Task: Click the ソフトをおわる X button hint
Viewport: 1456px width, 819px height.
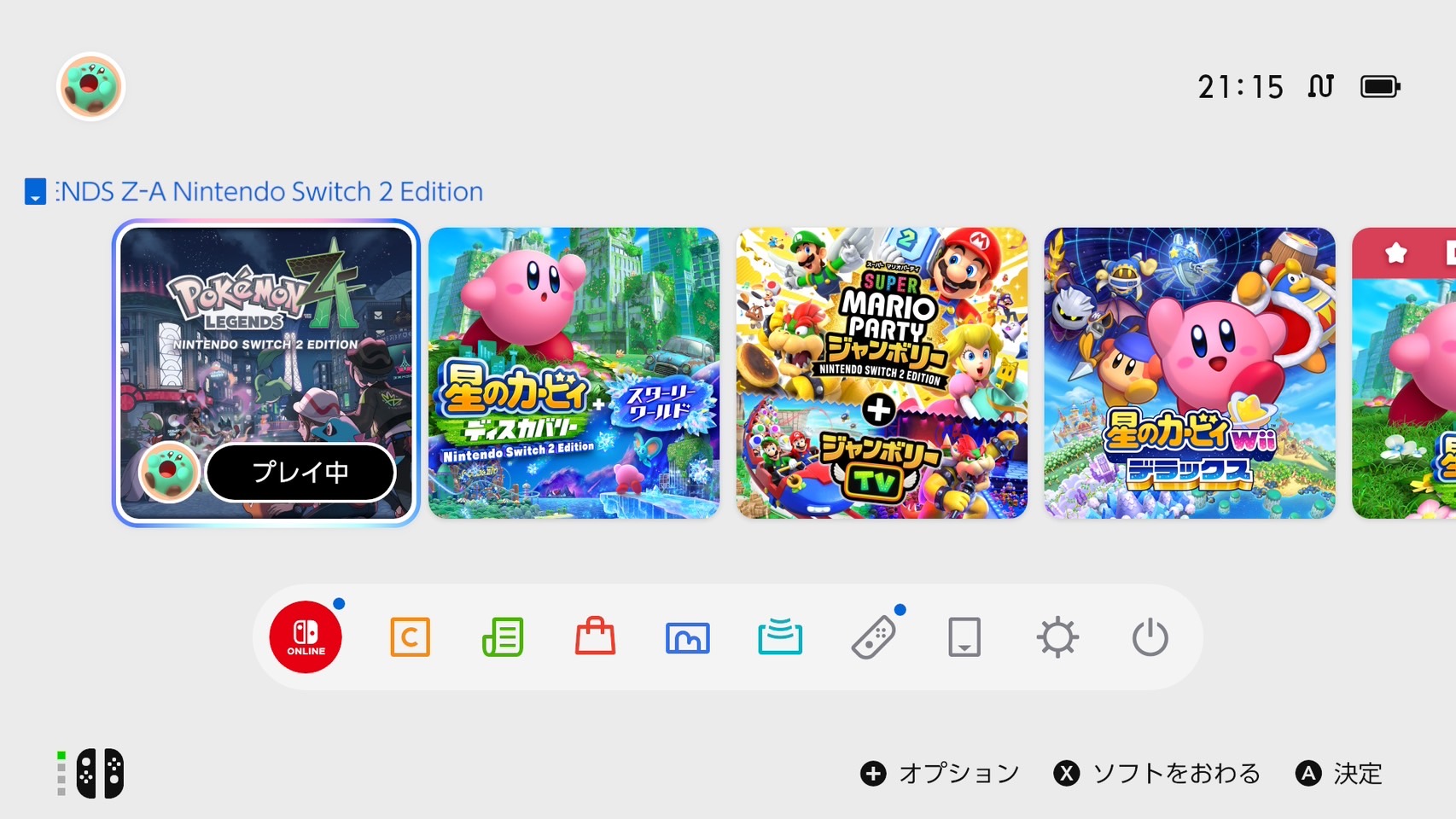Action: (1157, 774)
